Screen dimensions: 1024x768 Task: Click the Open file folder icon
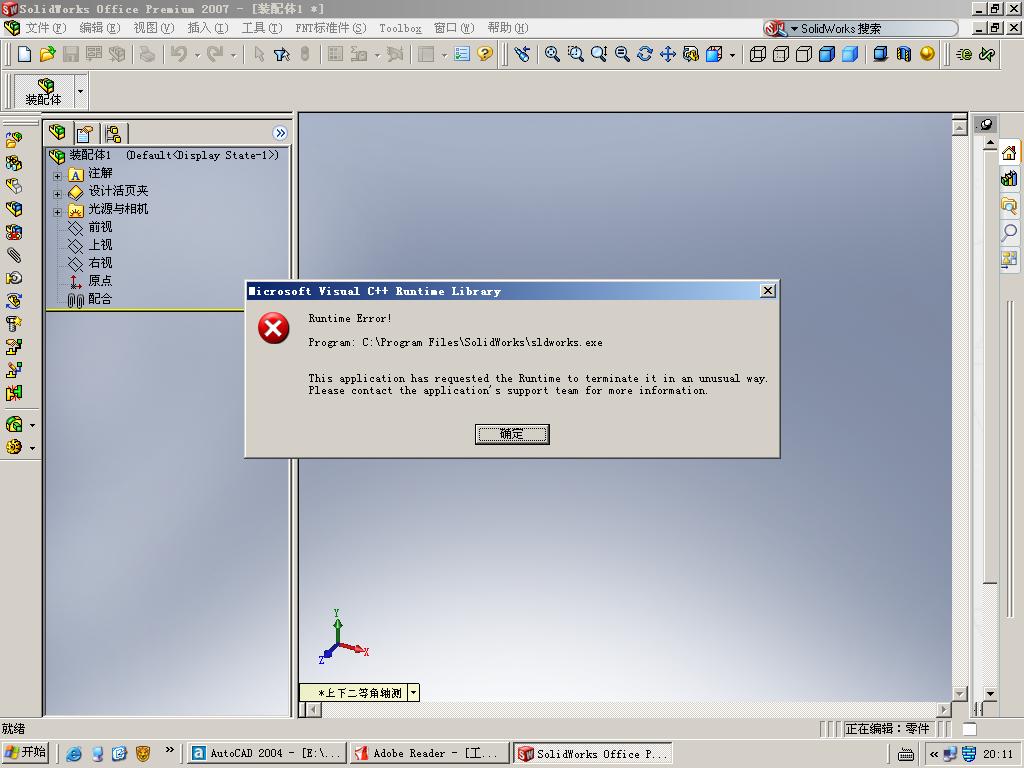[x=47, y=54]
